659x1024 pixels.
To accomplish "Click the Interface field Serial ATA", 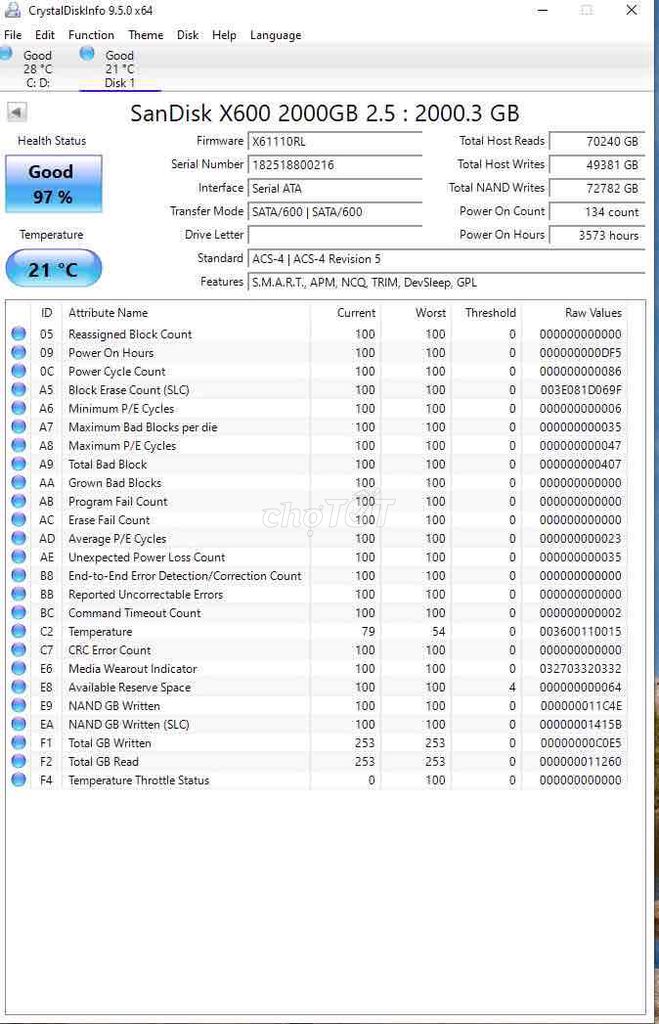I will click(x=335, y=188).
